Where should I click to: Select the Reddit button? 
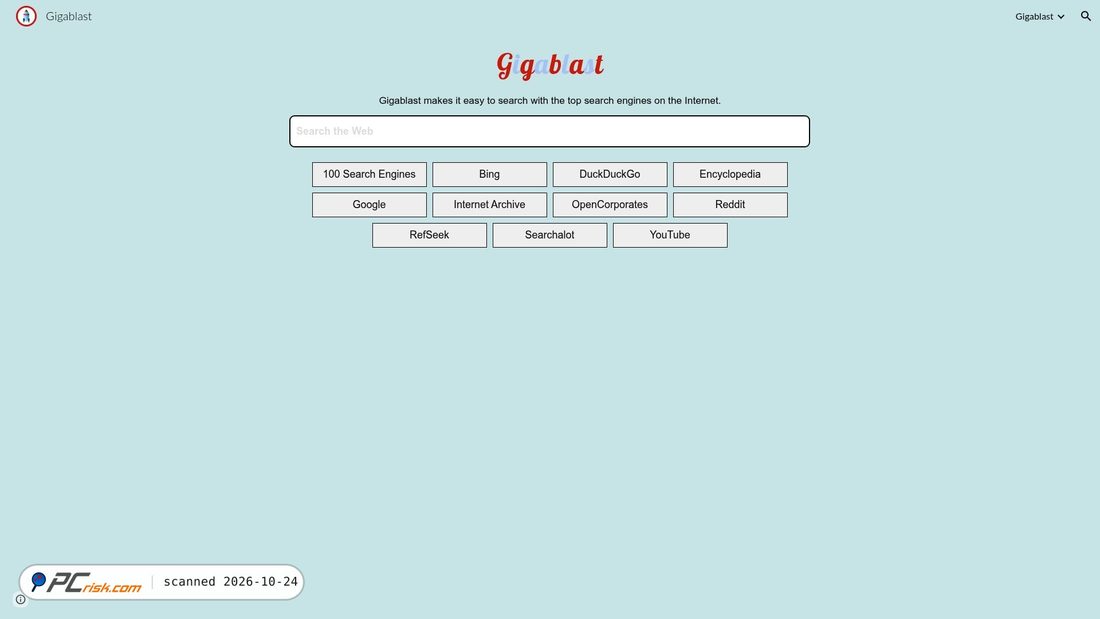730,205
